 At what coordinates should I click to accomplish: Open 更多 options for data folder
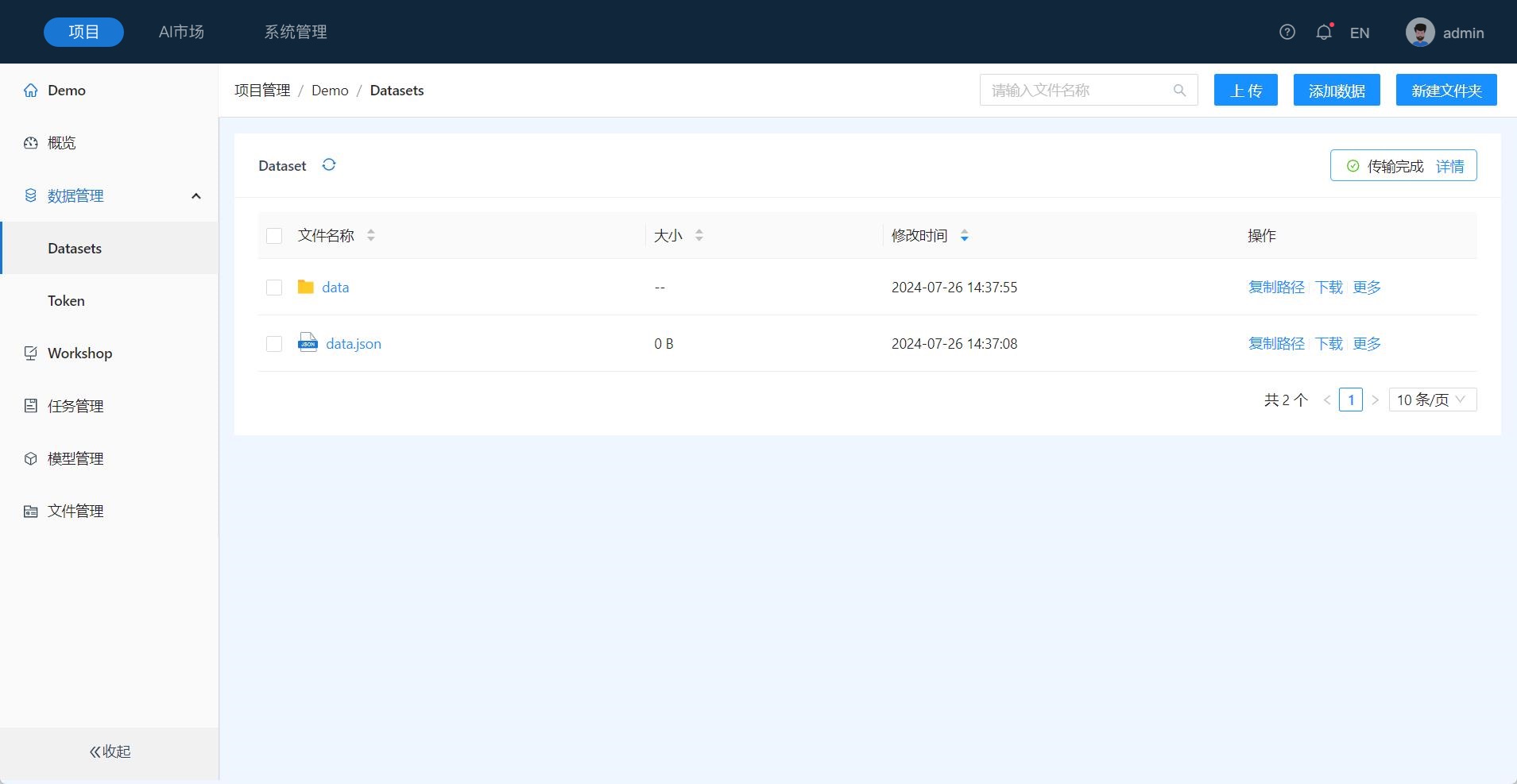click(1367, 287)
